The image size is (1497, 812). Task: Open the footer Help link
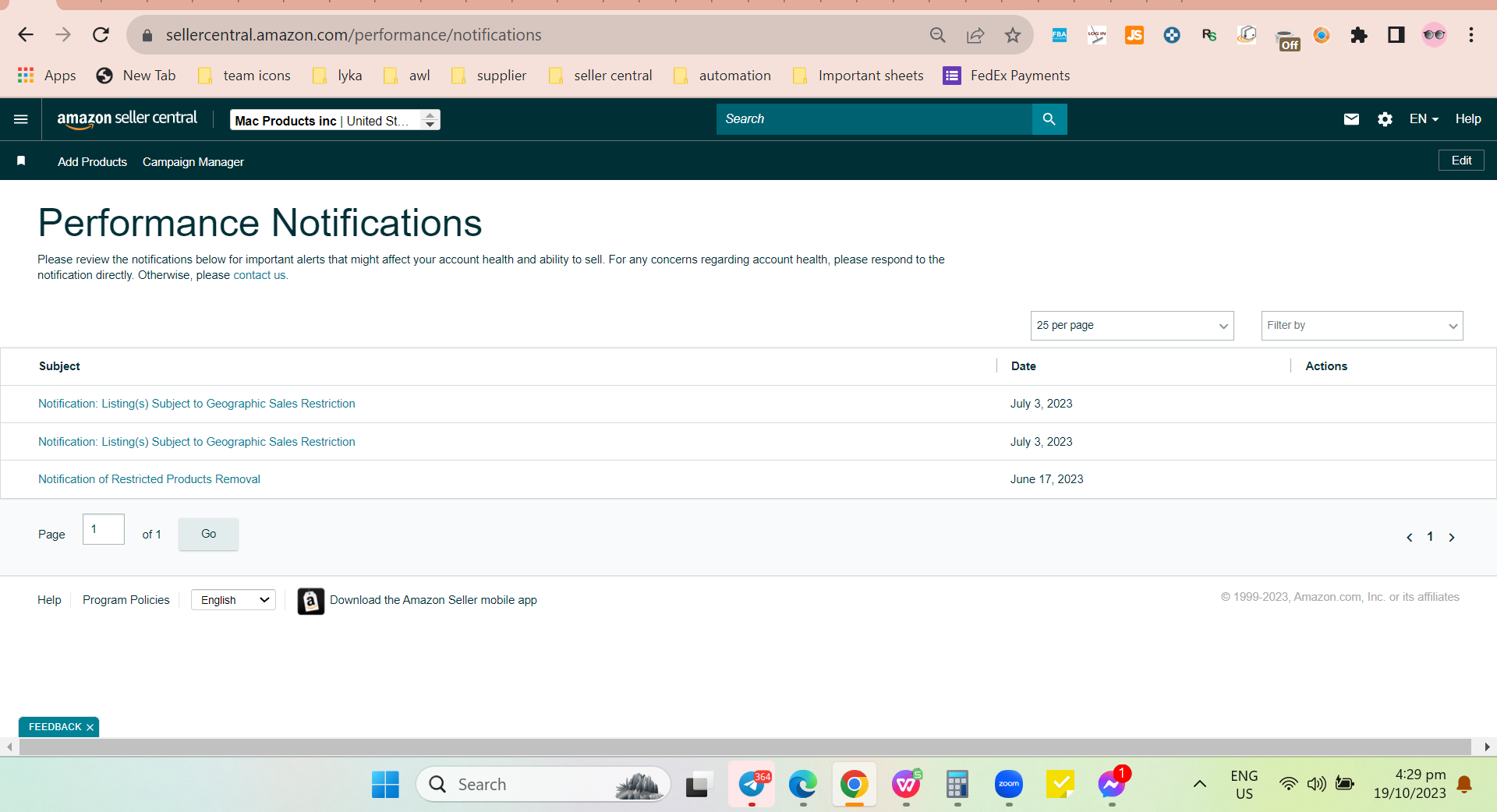click(x=49, y=600)
